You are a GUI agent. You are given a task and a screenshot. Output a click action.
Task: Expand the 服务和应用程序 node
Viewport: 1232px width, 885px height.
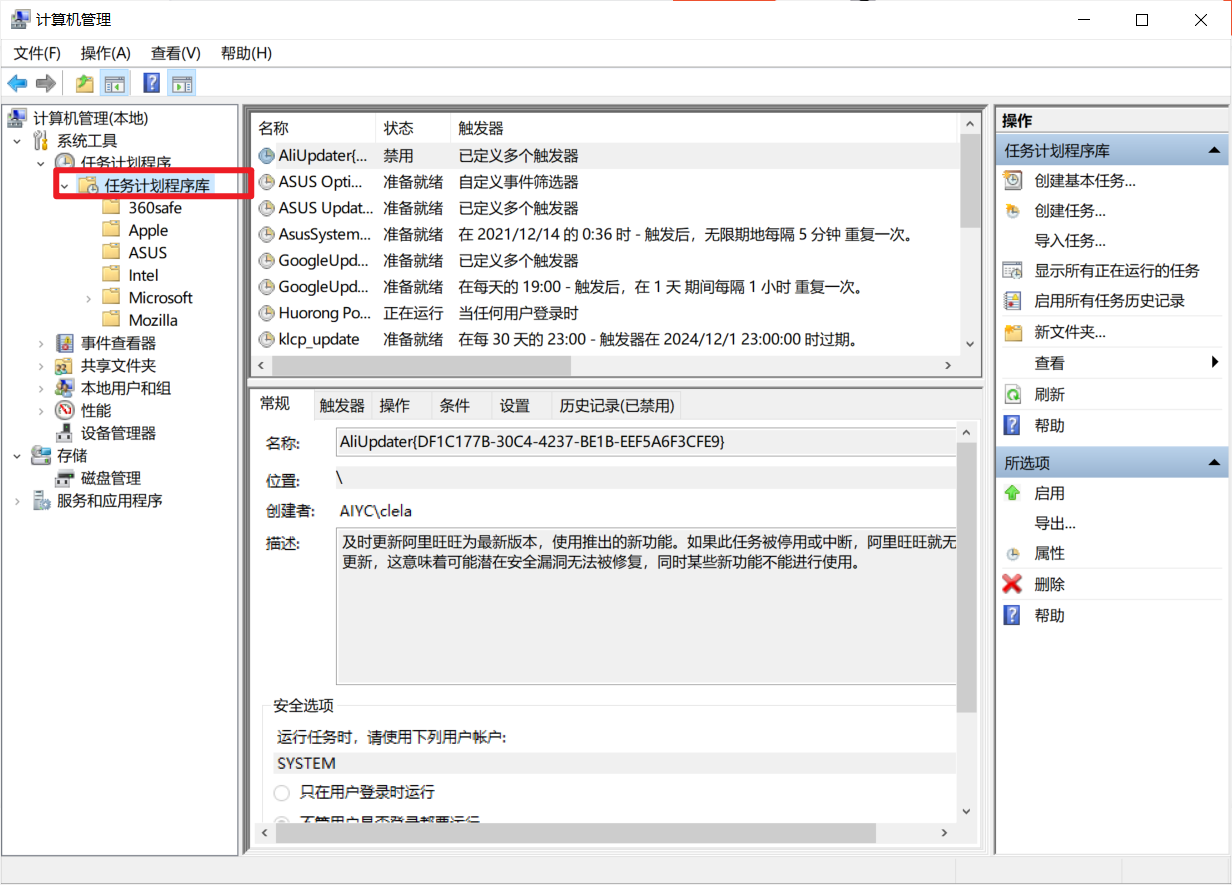pos(17,500)
